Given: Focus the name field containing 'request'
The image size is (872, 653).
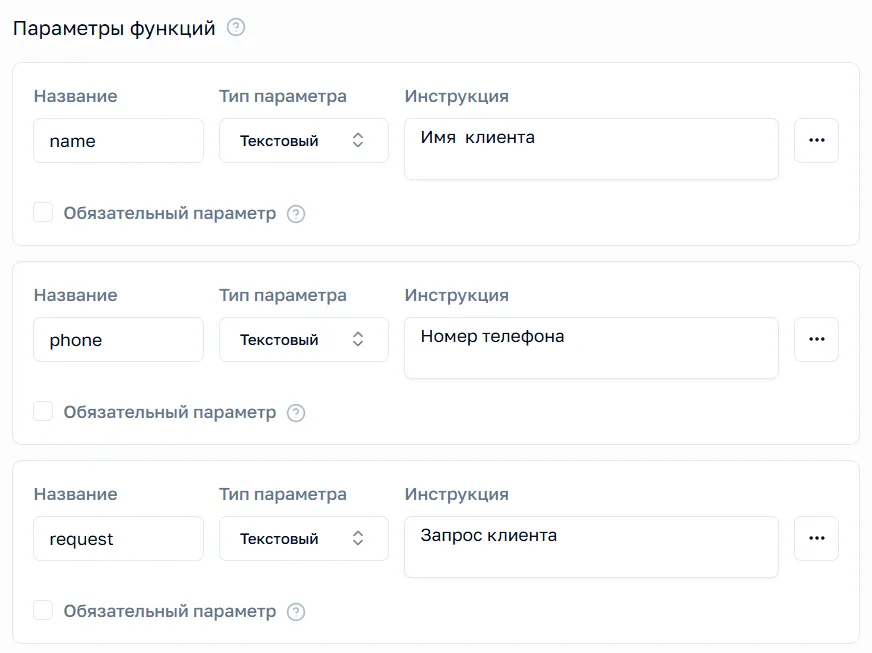Looking at the screenshot, I should 118,538.
